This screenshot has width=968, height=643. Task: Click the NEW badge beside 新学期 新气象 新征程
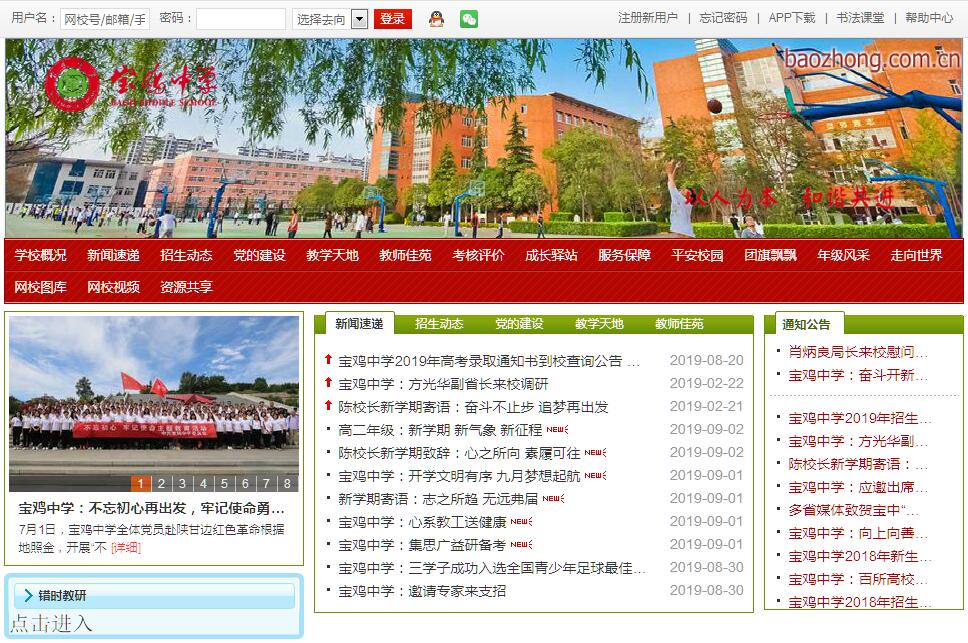pos(557,429)
